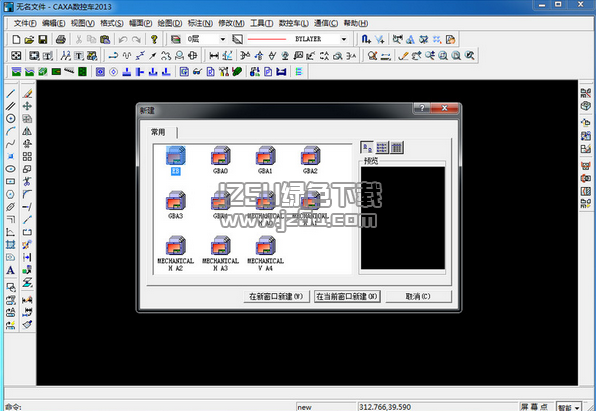Open the 帮助(H) menu

pyautogui.click(x=356, y=23)
